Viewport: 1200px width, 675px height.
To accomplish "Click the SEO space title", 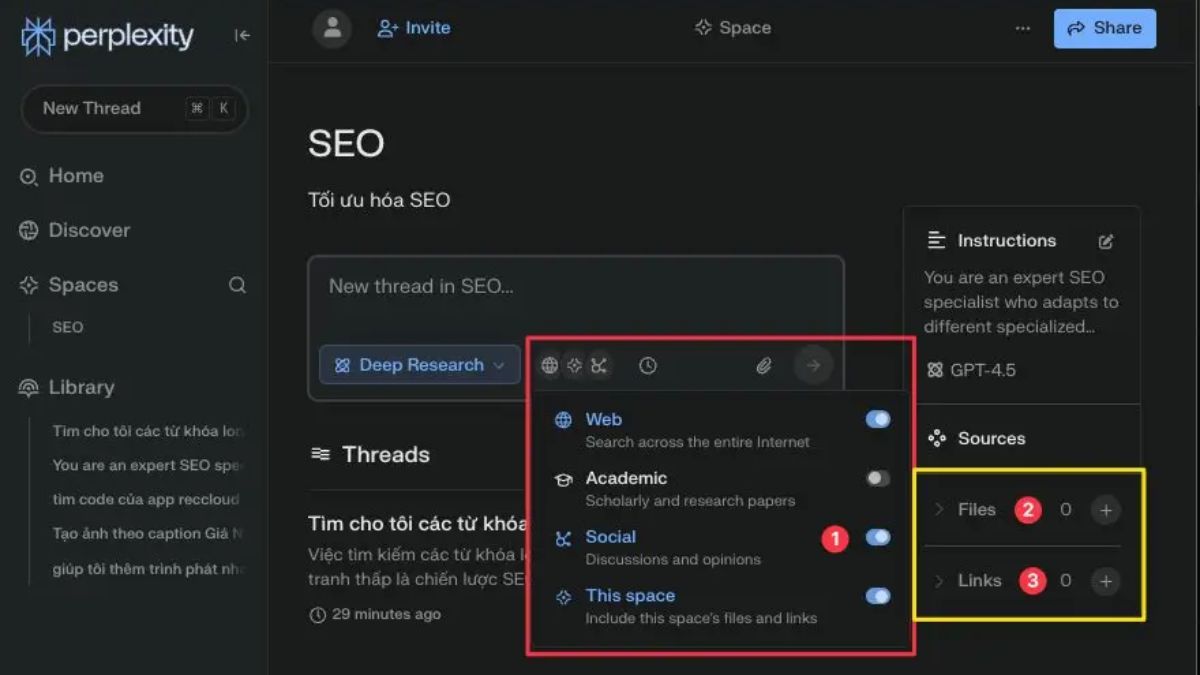I will (346, 144).
